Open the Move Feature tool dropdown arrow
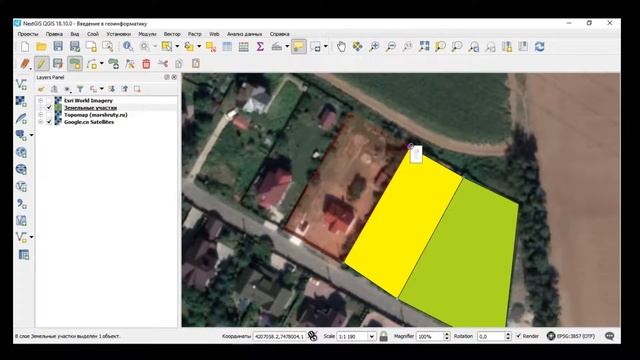 pos(102,64)
